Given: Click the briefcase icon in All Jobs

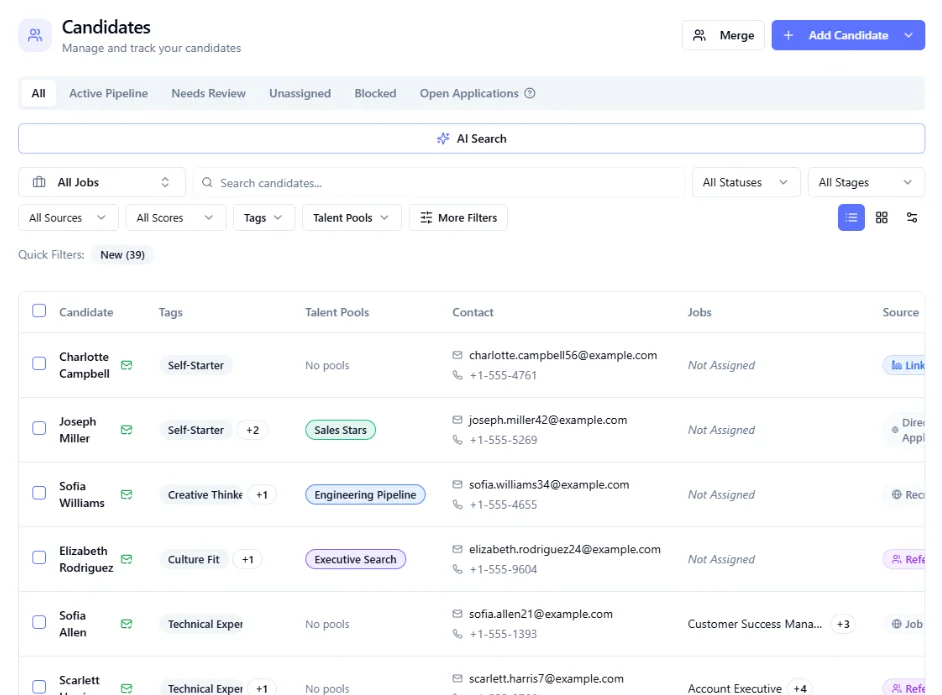Looking at the screenshot, I should point(39,182).
